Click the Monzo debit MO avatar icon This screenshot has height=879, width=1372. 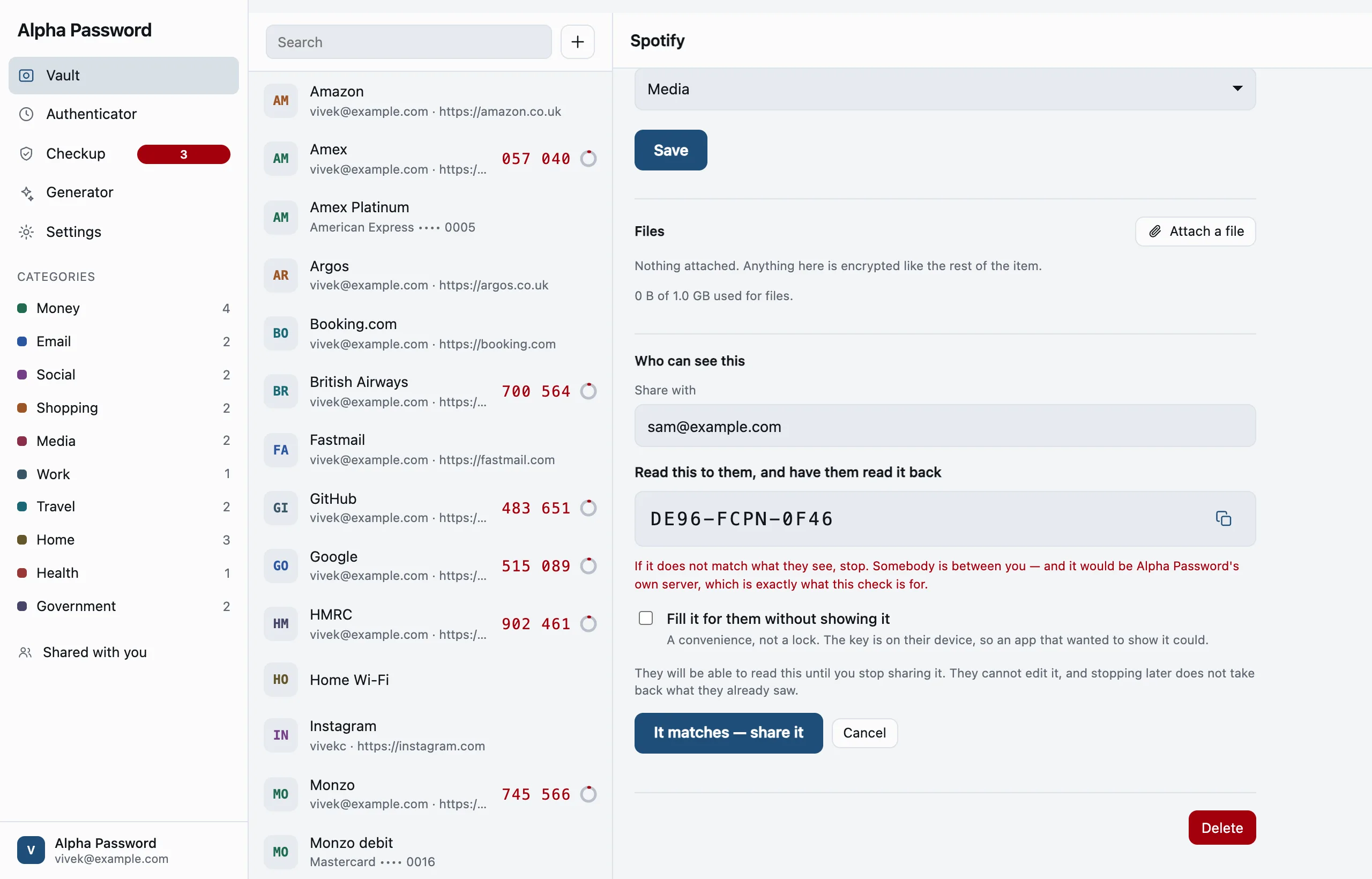pyautogui.click(x=281, y=852)
